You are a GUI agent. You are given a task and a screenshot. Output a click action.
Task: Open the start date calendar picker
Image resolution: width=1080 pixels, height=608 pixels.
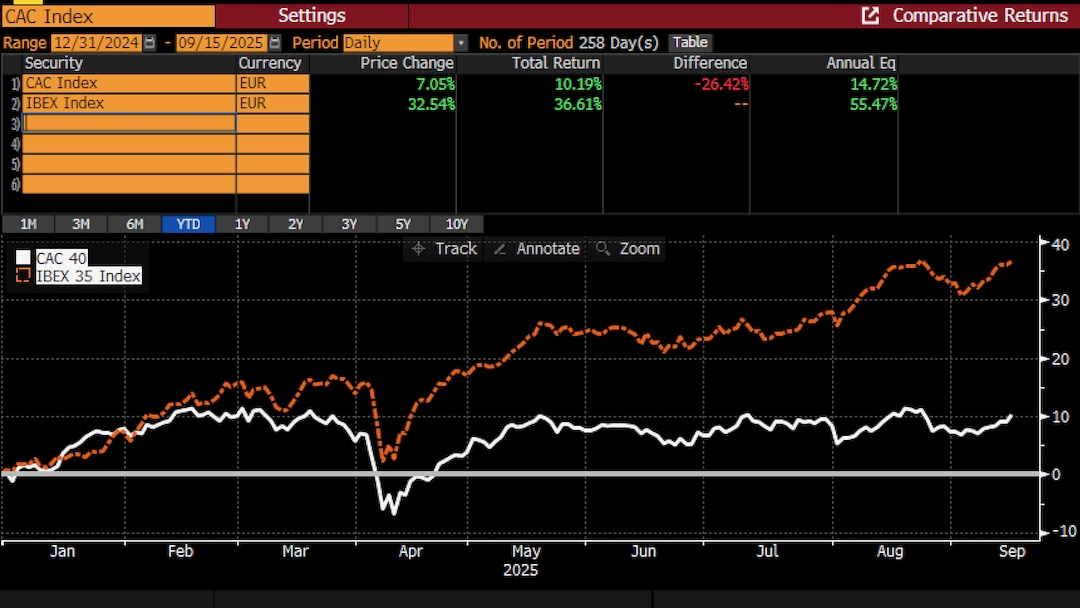pyautogui.click(x=150, y=43)
